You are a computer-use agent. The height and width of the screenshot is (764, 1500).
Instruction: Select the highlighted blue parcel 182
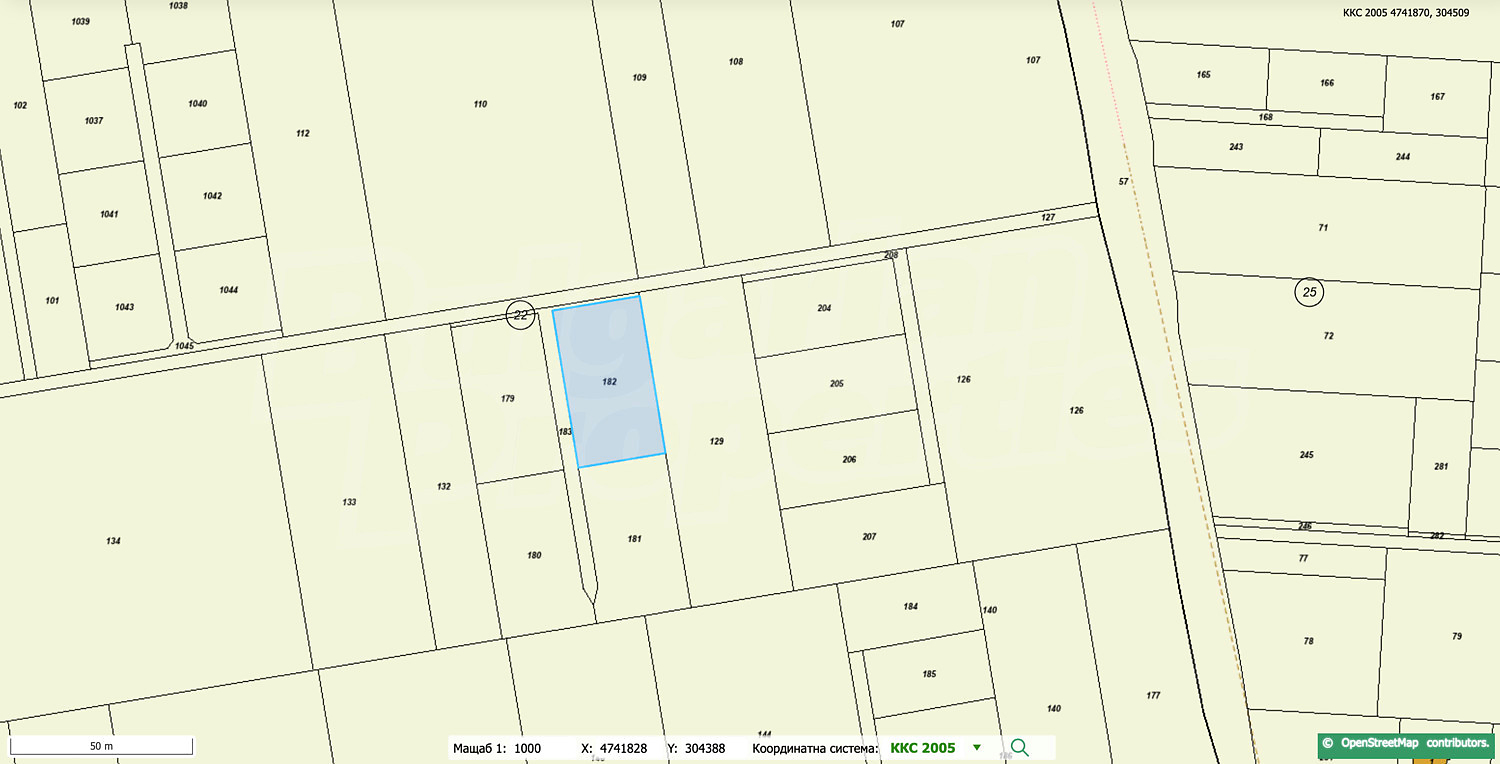coord(609,382)
